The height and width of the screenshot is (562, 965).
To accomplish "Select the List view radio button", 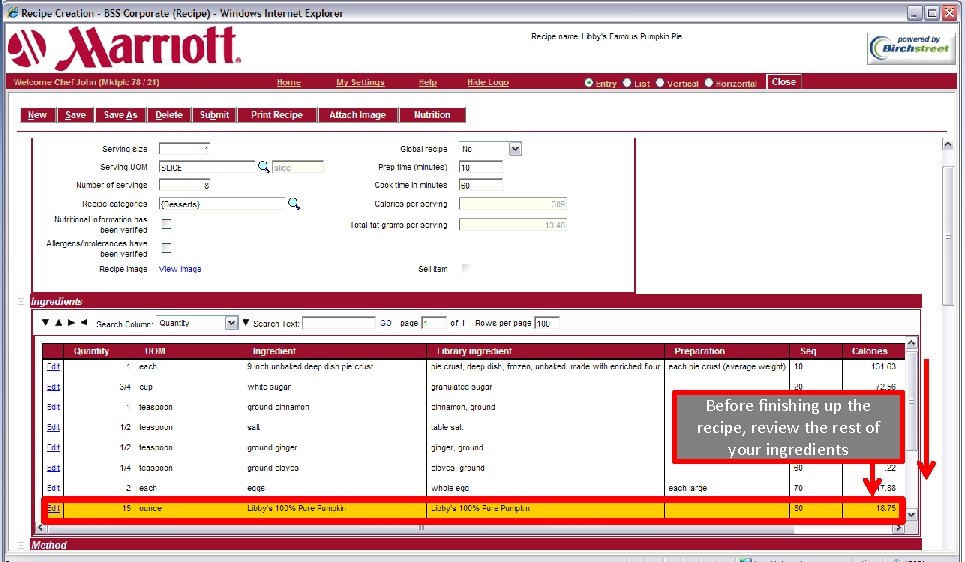I will click(627, 82).
